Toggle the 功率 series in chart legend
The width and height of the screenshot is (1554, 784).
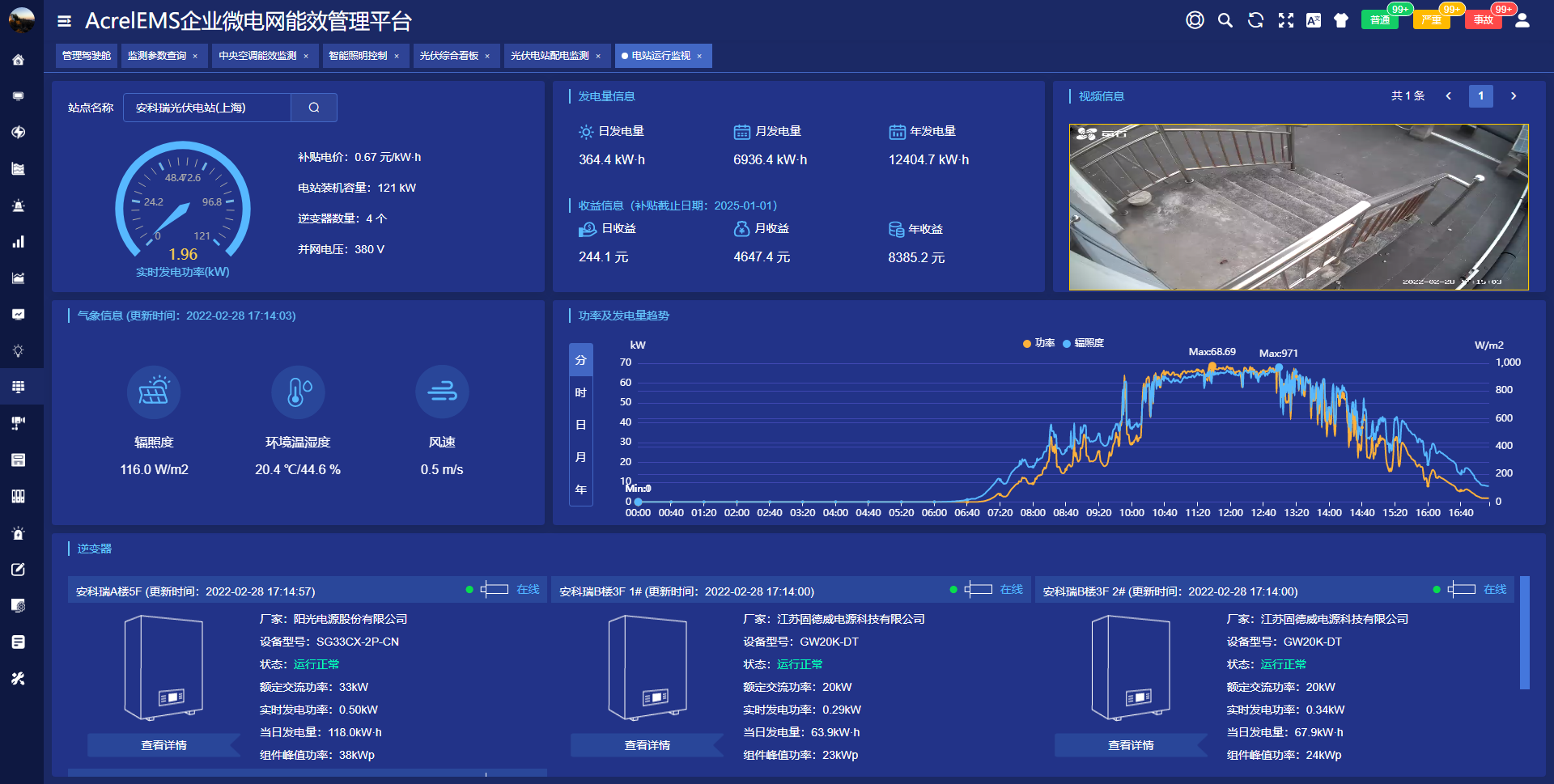tap(1038, 343)
